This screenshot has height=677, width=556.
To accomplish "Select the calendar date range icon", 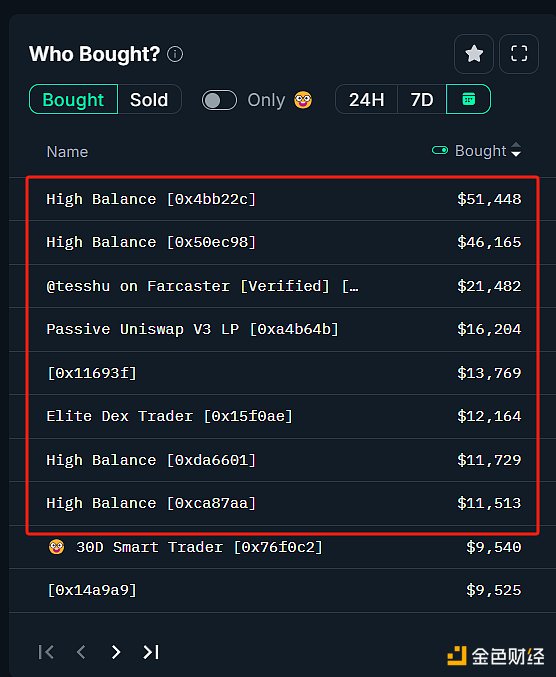I will [468, 99].
